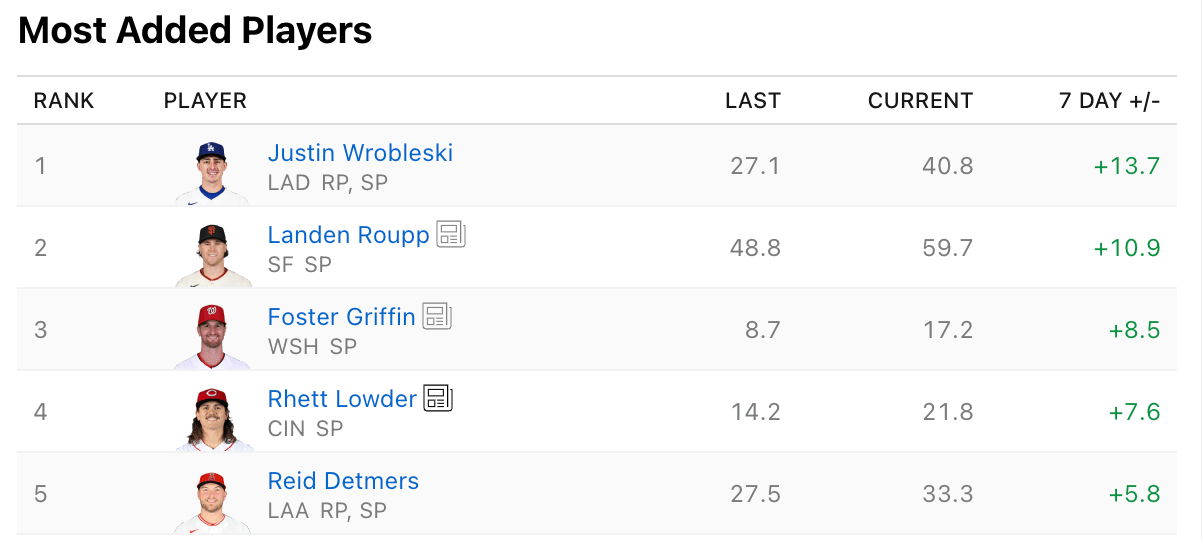Open Justin Wrobleski player link

click(360, 153)
